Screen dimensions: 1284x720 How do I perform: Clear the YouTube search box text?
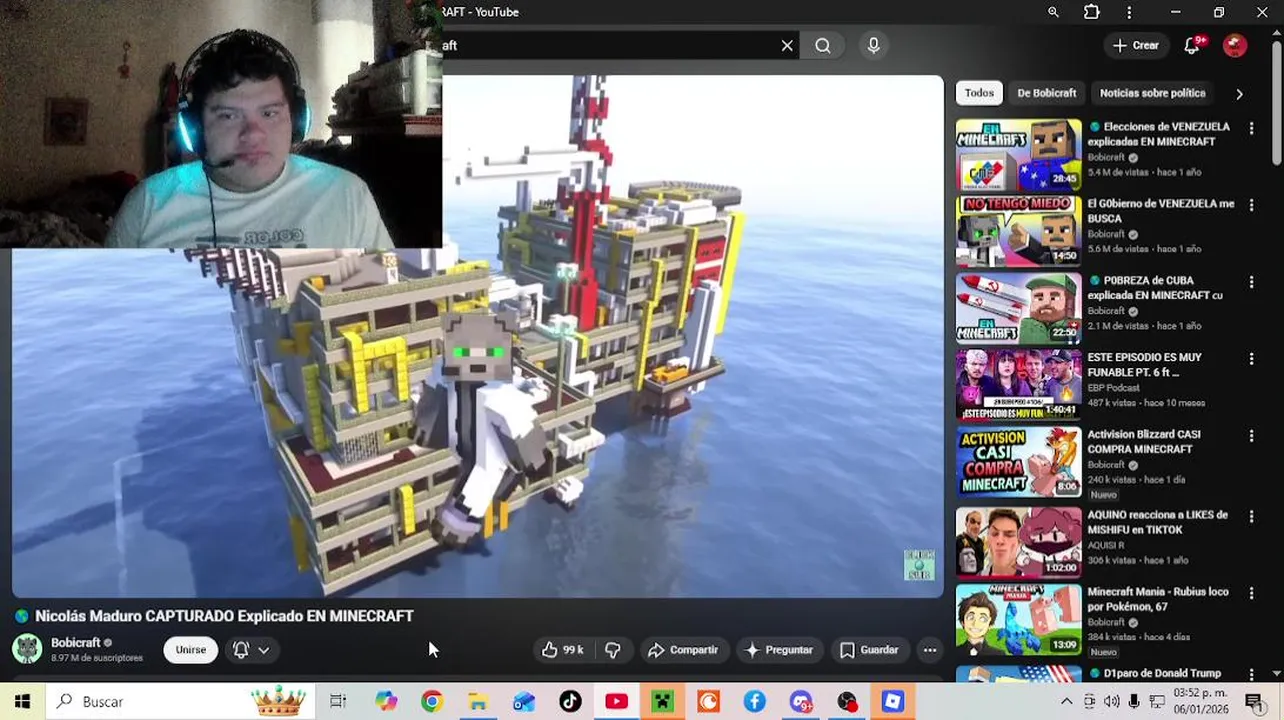(x=787, y=45)
